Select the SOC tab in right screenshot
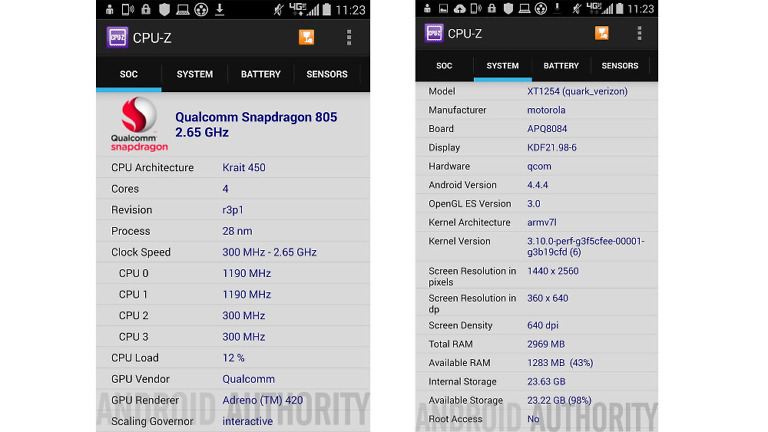Image resolution: width=768 pixels, height=432 pixels. pyautogui.click(x=444, y=66)
